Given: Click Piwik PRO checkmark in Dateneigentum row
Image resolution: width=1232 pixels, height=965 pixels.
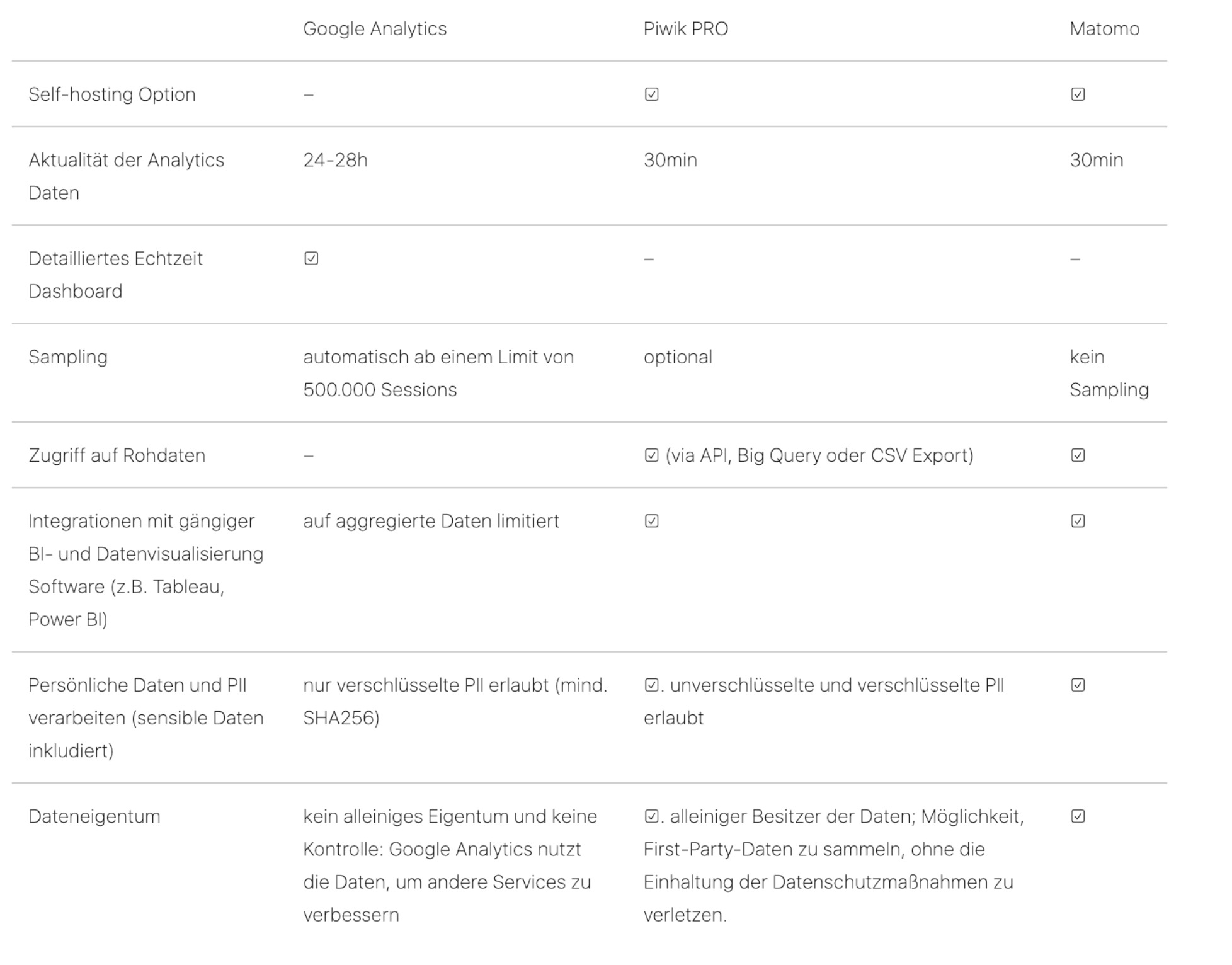Looking at the screenshot, I should coord(651,817).
